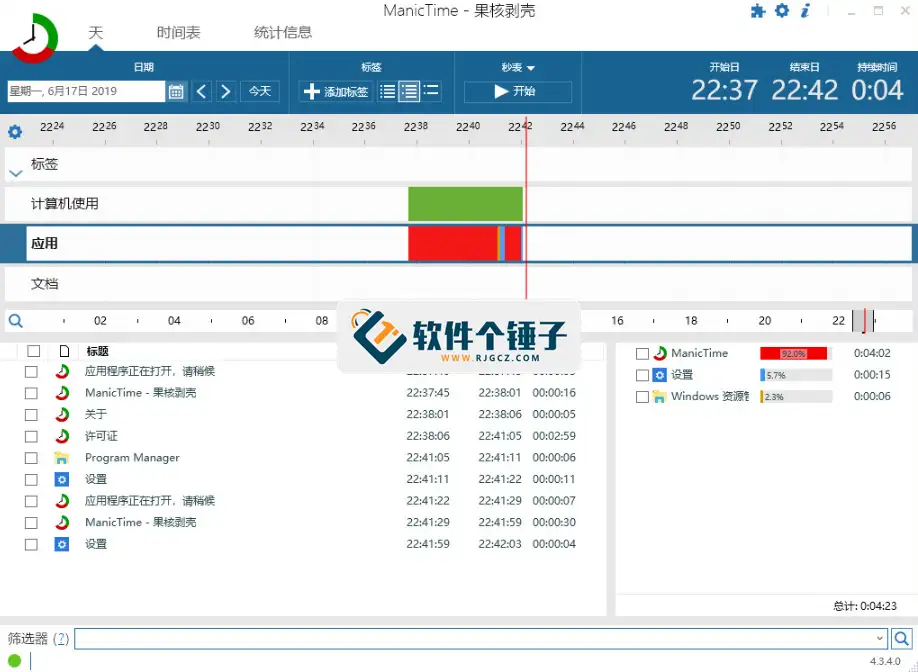Click icon of the 关于 row
The height and width of the screenshot is (672, 918).
61,414
